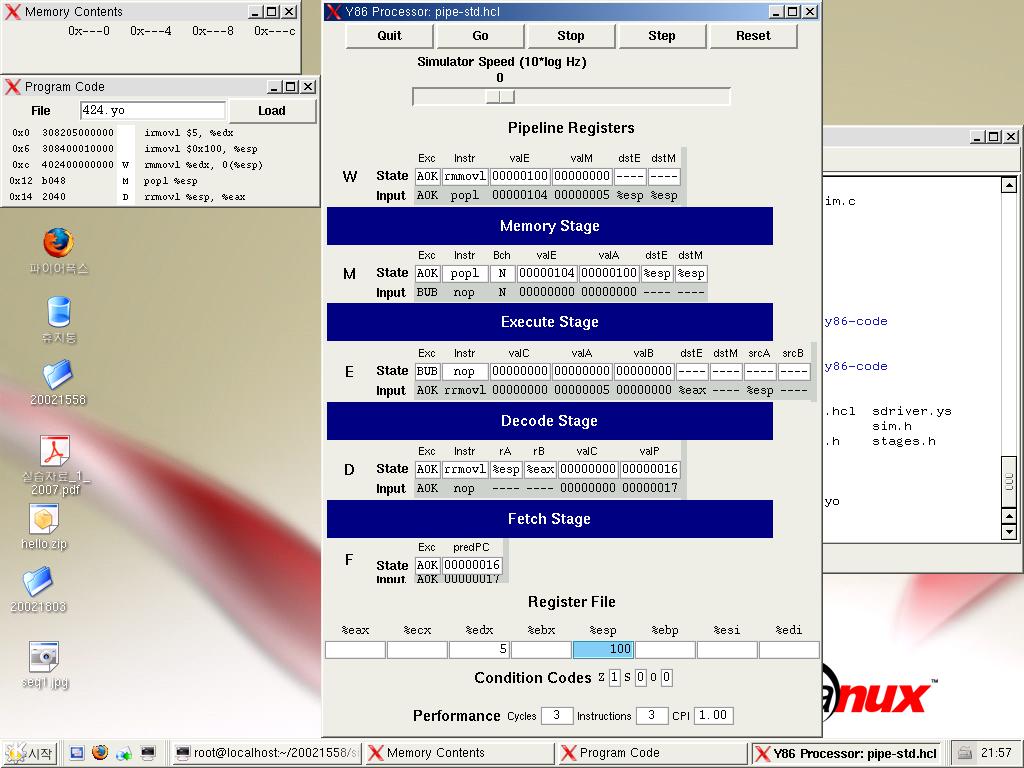Click E state Instr field nop
The height and width of the screenshot is (768, 1024).
464,371
